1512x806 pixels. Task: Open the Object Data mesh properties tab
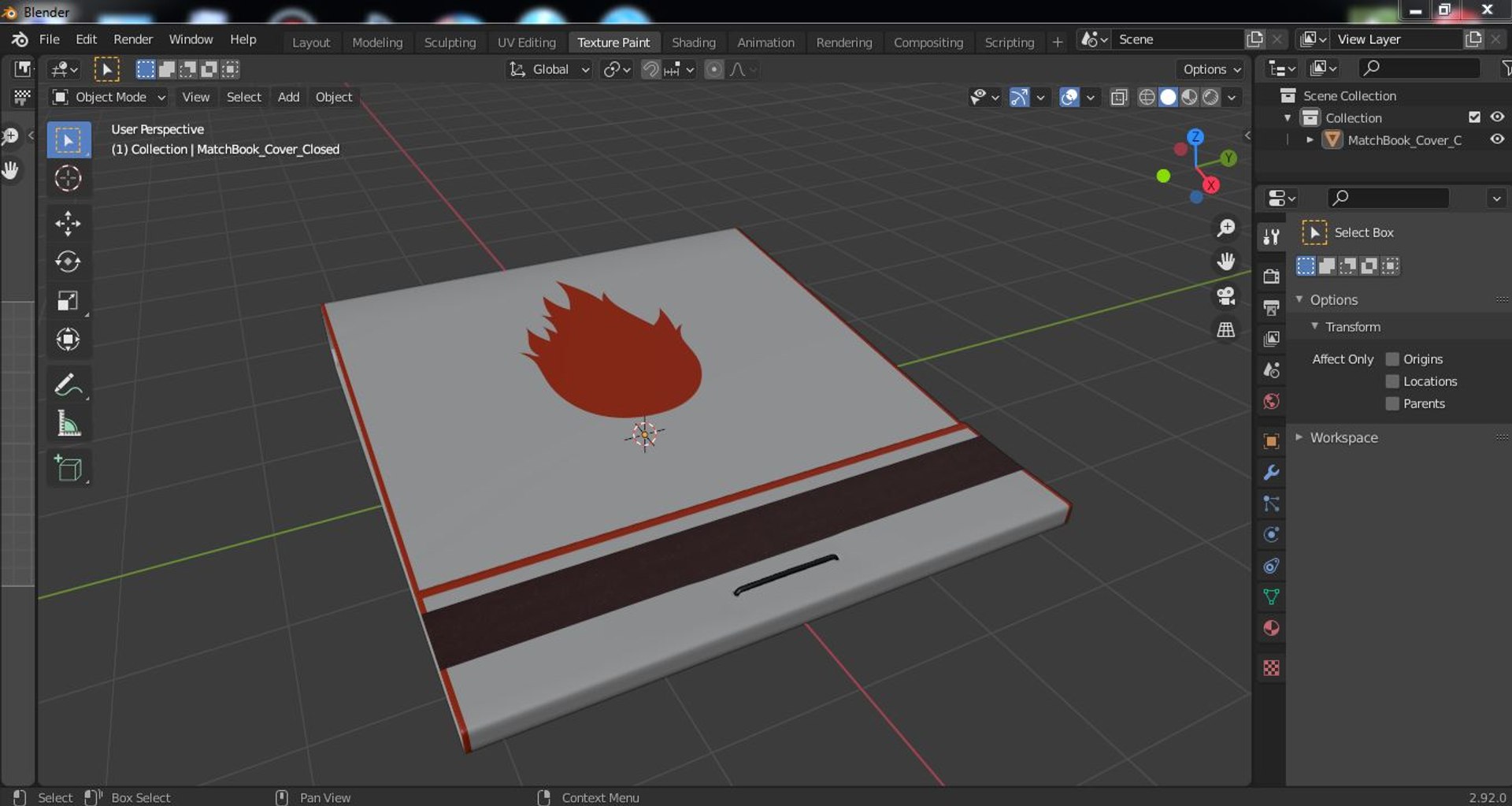pos(1271,597)
